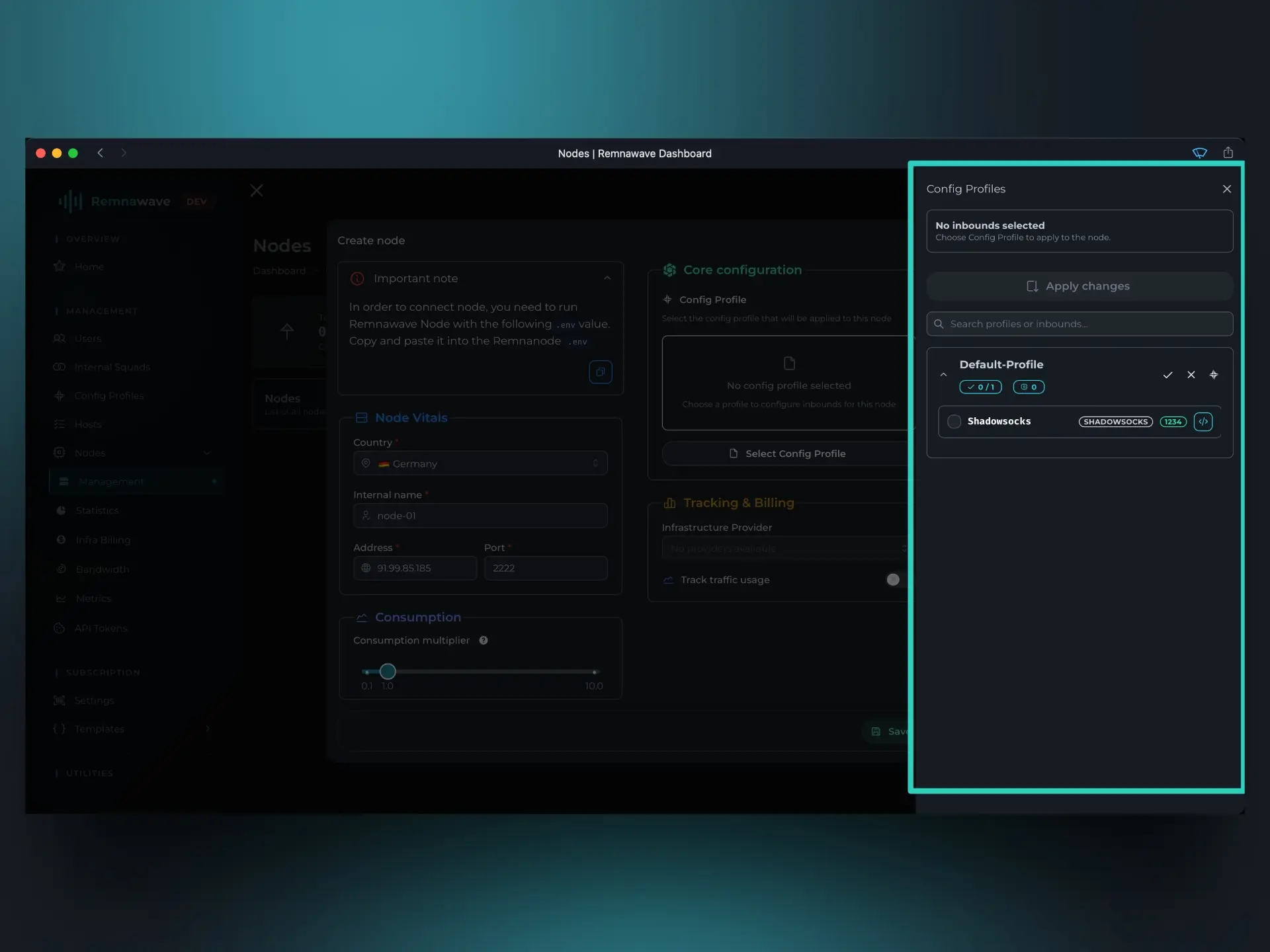Copy the Remnanode .env snippet
This screenshot has height=952, width=1270.
pyautogui.click(x=601, y=372)
